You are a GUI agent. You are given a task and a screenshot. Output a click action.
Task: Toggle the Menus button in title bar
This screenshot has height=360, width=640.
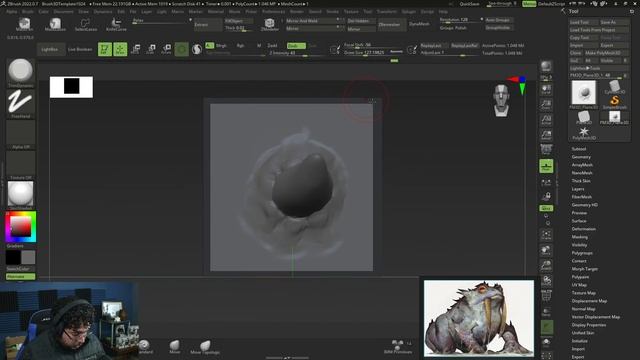(529, 4)
